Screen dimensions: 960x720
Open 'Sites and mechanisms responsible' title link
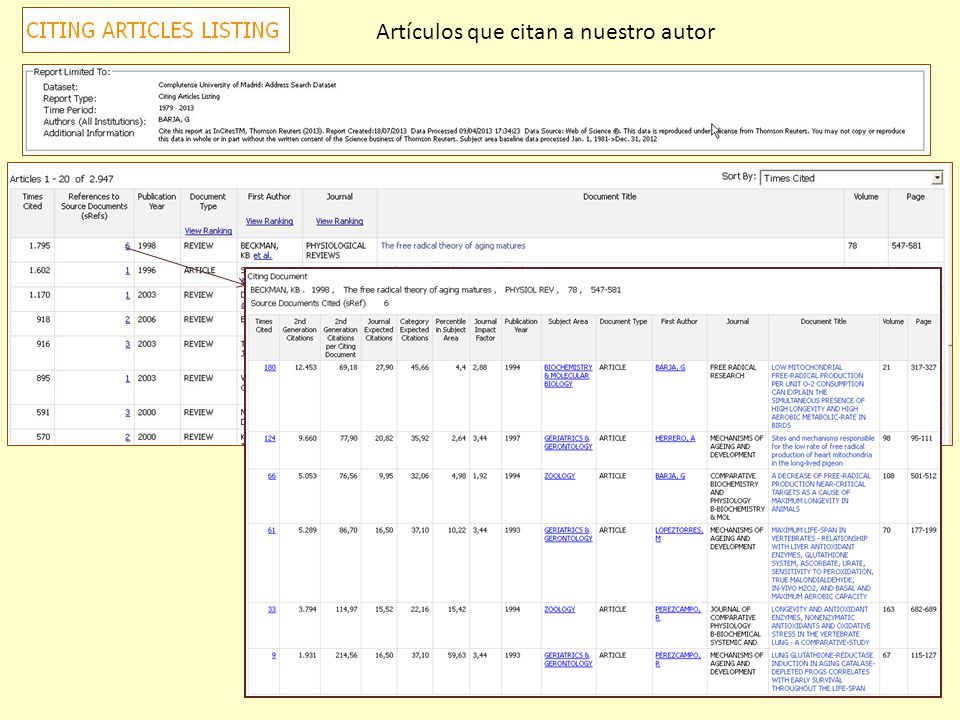pos(823,451)
